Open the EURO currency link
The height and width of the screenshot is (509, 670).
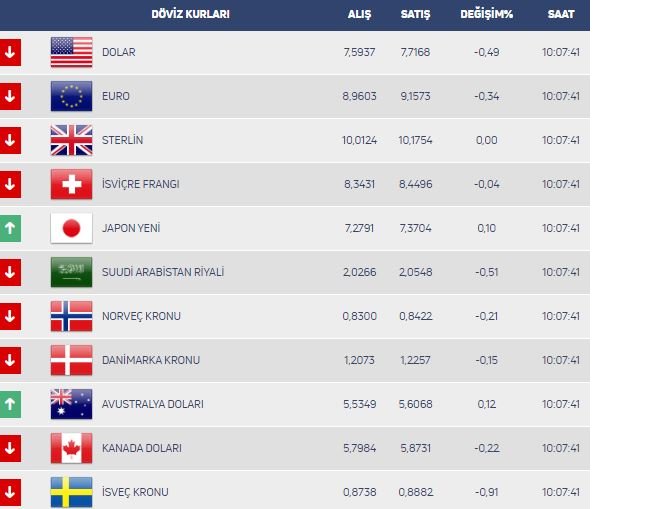pos(116,96)
